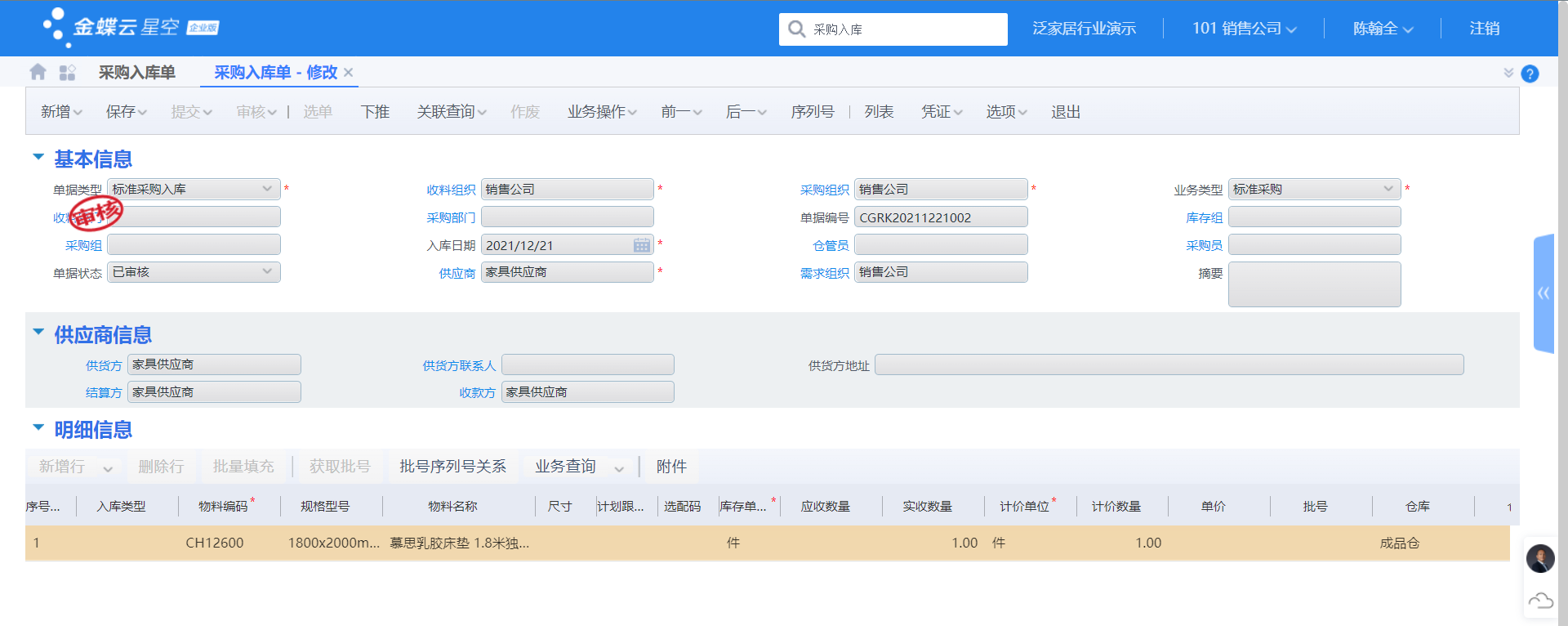Click the 采购部门 input field
The height and width of the screenshot is (626, 1568).
[568, 217]
